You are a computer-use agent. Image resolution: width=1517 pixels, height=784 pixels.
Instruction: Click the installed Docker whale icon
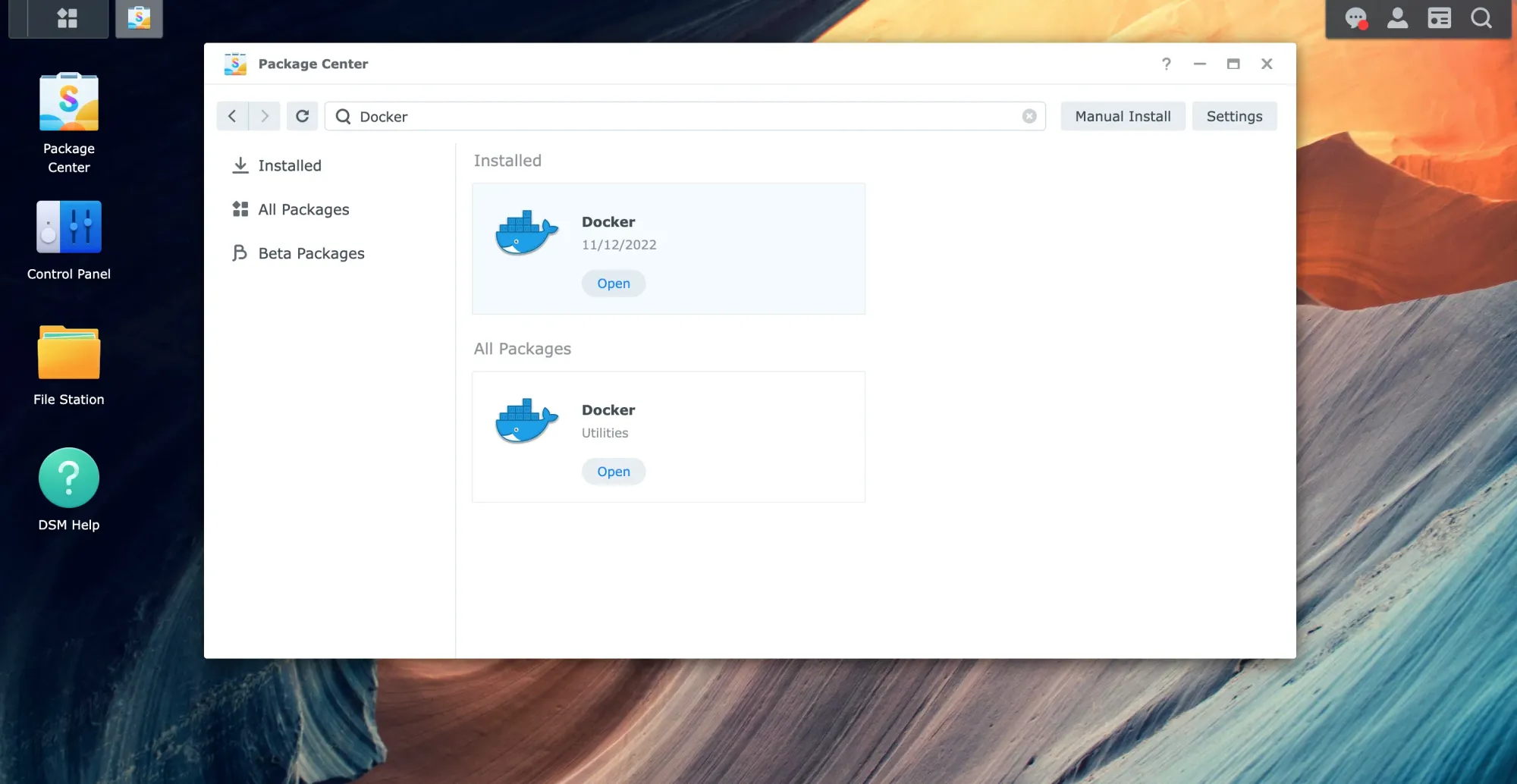pyautogui.click(x=526, y=233)
